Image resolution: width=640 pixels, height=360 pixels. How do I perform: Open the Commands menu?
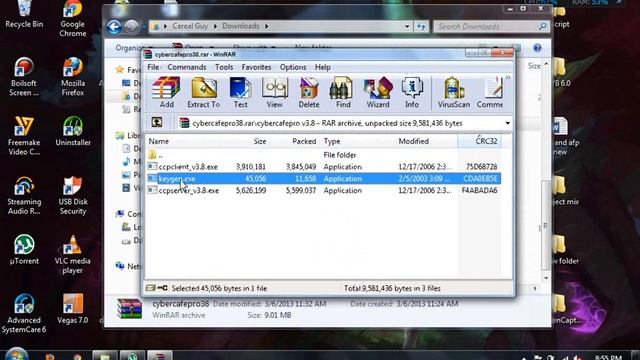tap(187, 67)
